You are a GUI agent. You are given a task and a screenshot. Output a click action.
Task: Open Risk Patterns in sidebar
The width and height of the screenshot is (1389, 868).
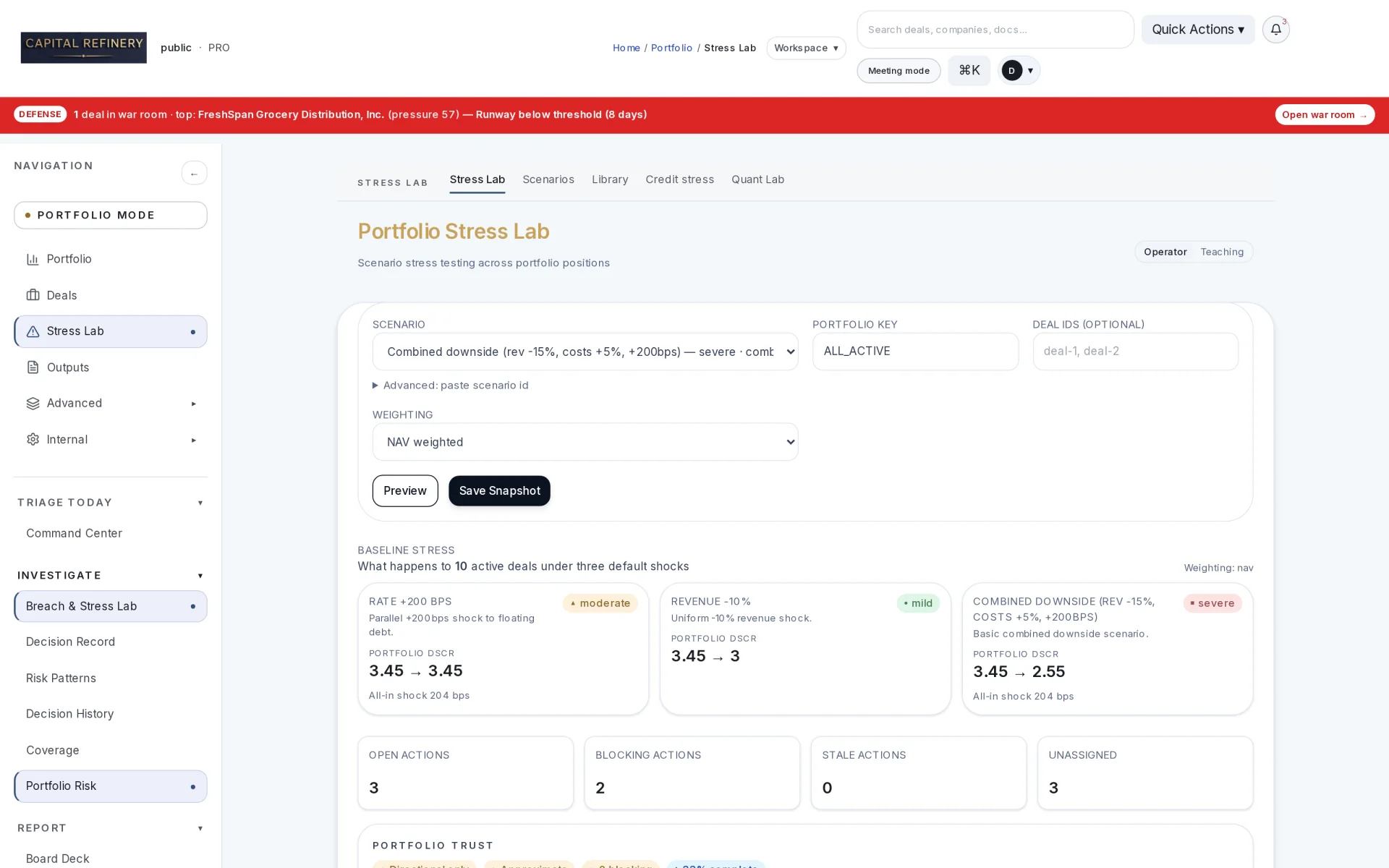click(x=111, y=678)
